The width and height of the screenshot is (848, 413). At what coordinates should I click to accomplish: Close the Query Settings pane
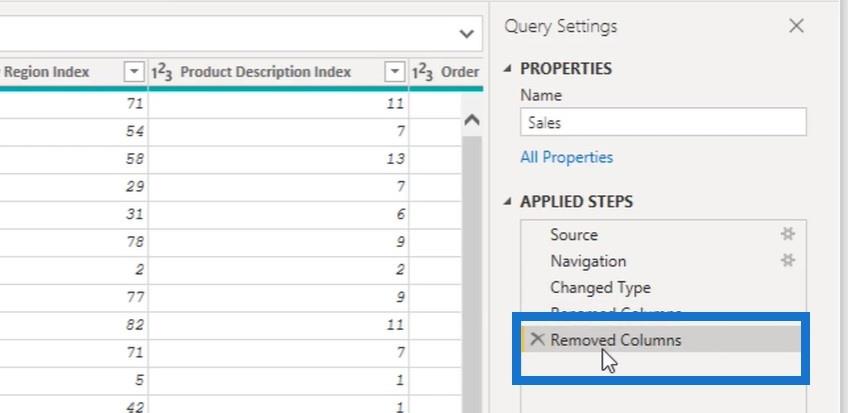click(x=796, y=27)
